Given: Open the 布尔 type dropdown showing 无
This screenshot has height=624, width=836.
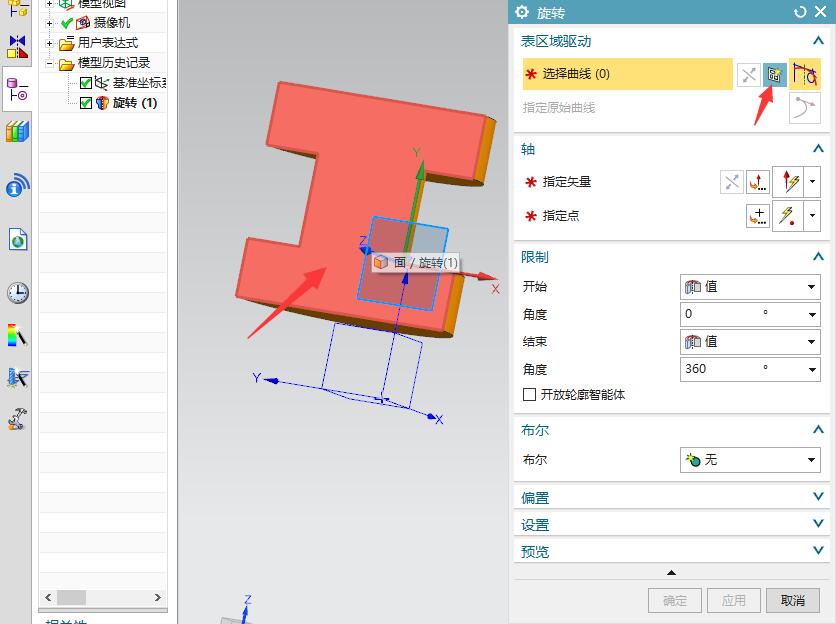Looking at the screenshot, I should point(750,460).
